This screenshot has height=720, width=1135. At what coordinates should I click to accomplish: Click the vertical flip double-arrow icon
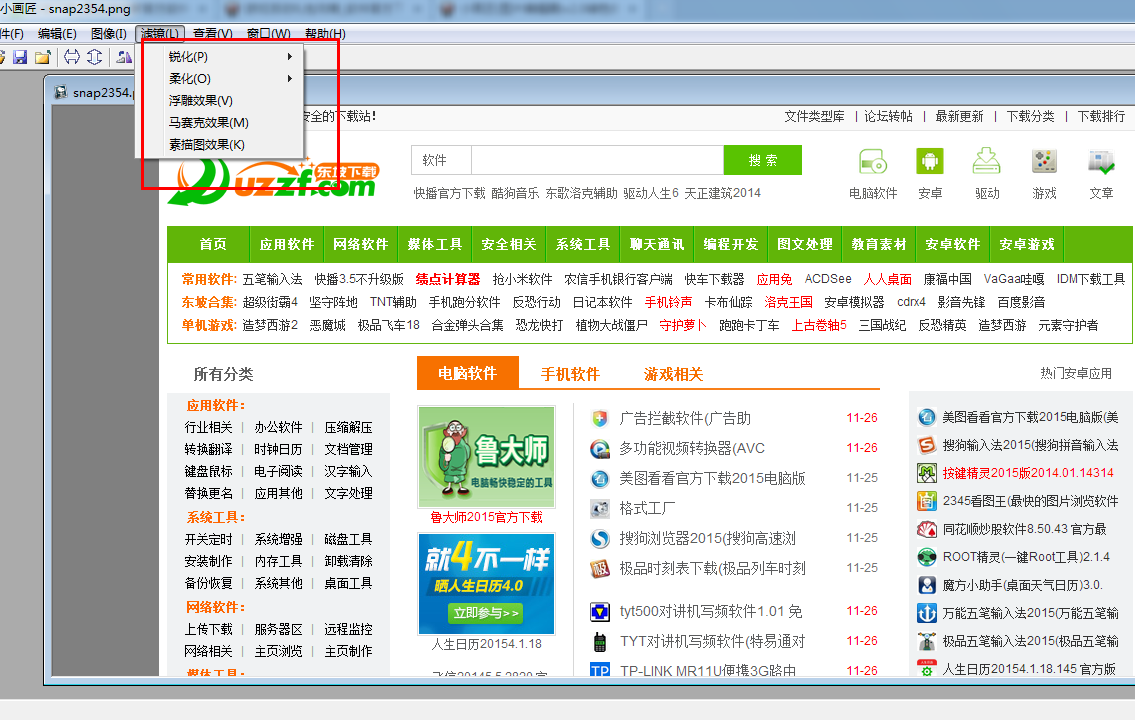(95, 56)
